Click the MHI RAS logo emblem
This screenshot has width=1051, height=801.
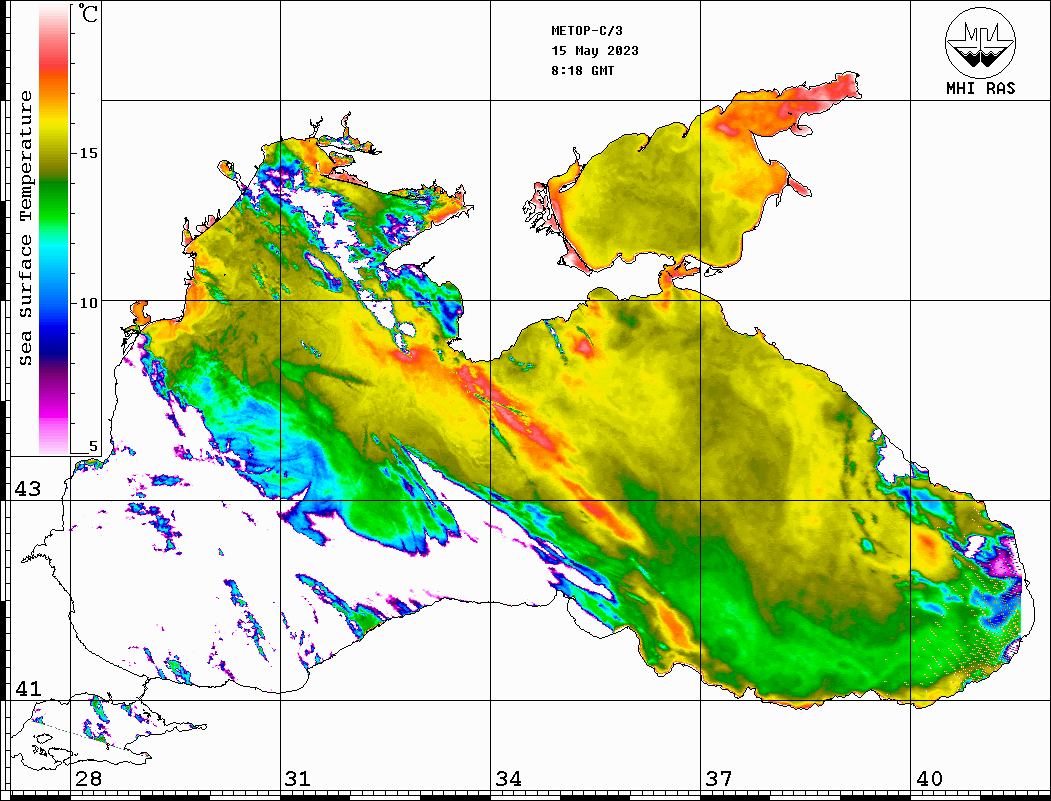[x=981, y=42]
